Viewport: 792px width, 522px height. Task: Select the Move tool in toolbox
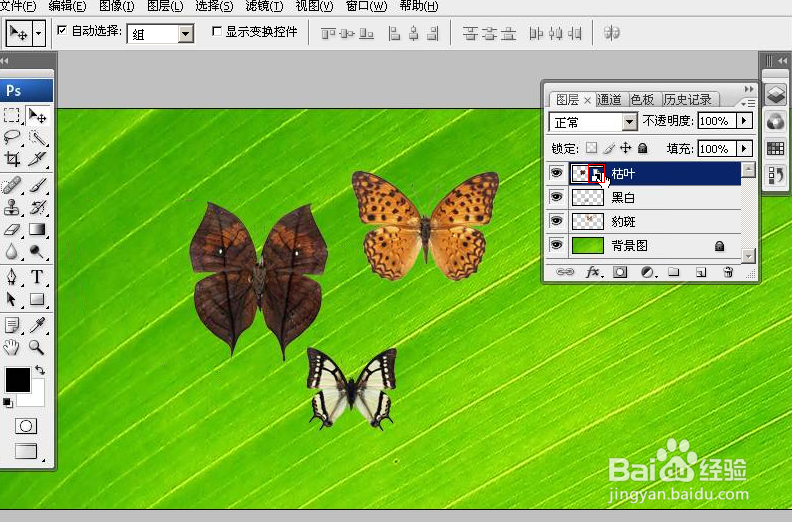point(37,116)
